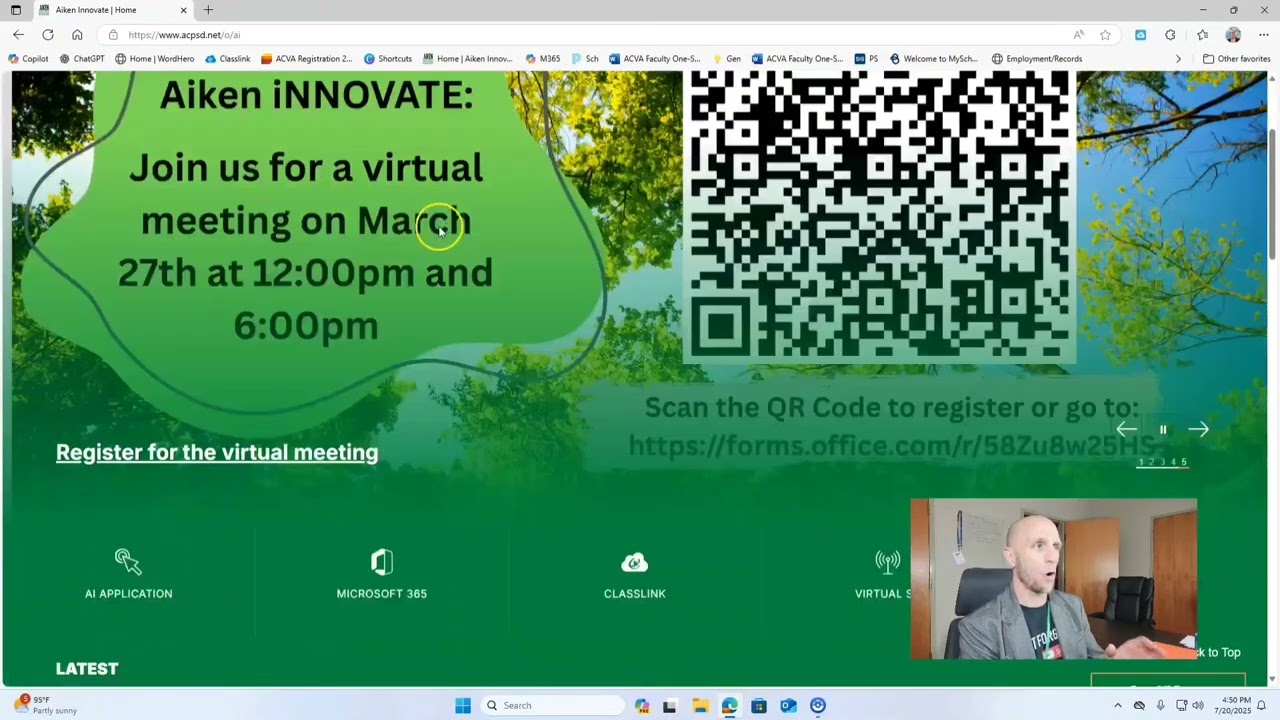1280x720 pixels.
Task: Advance to the next slide with the right arrow
Action: coord(1198,430)
